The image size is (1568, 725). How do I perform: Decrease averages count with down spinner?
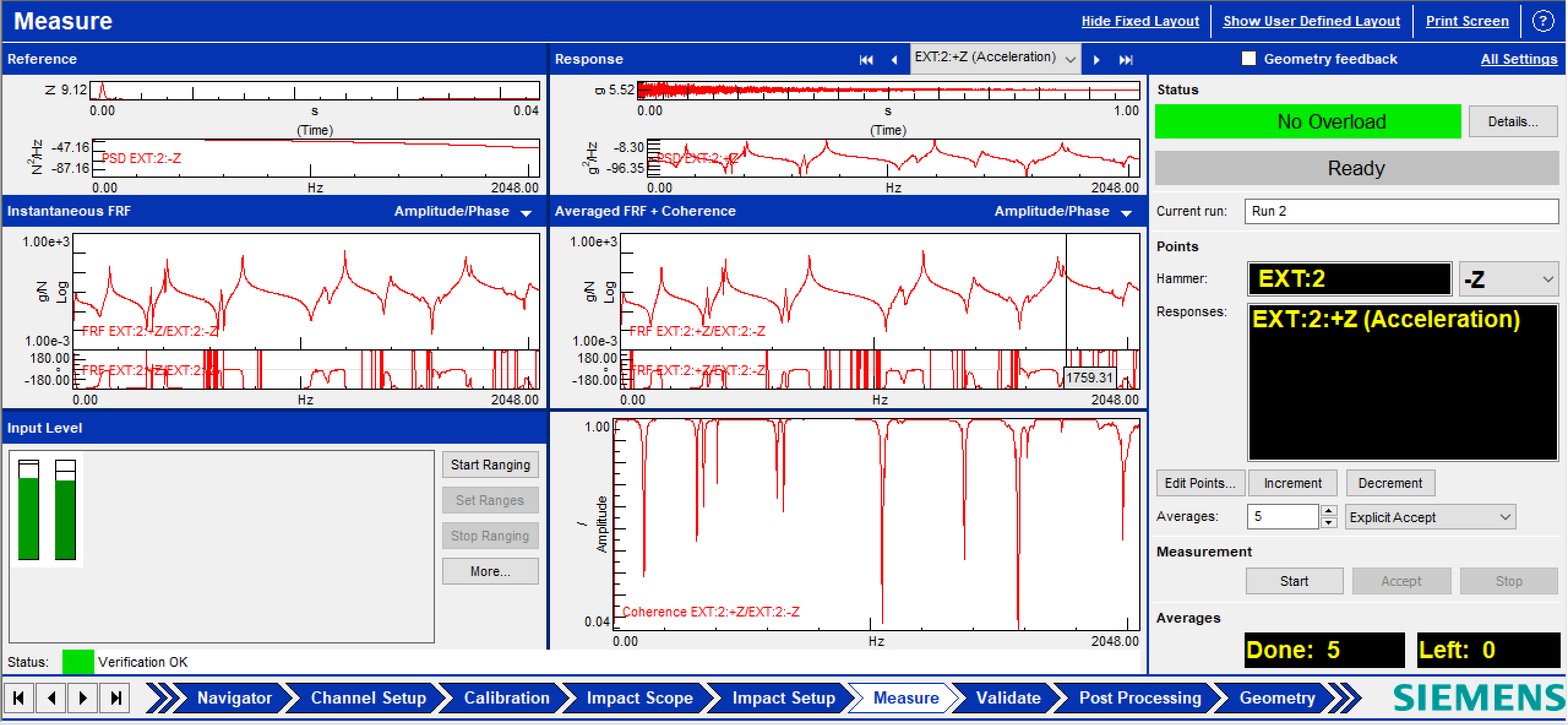pos(1329,522)
